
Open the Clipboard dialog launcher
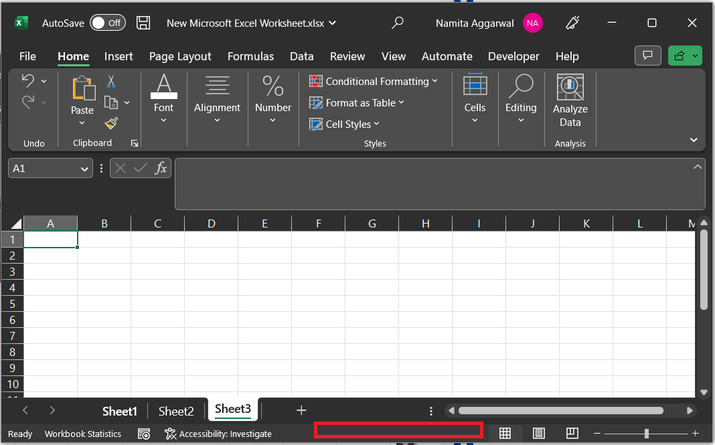134,143
